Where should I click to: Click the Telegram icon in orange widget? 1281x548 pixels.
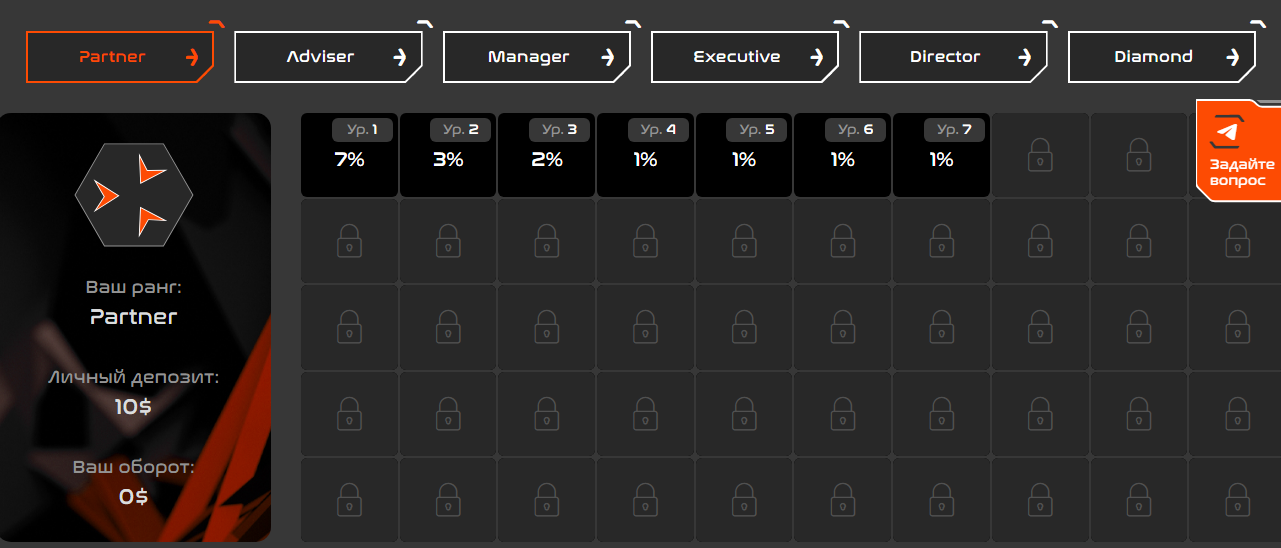1225,132
